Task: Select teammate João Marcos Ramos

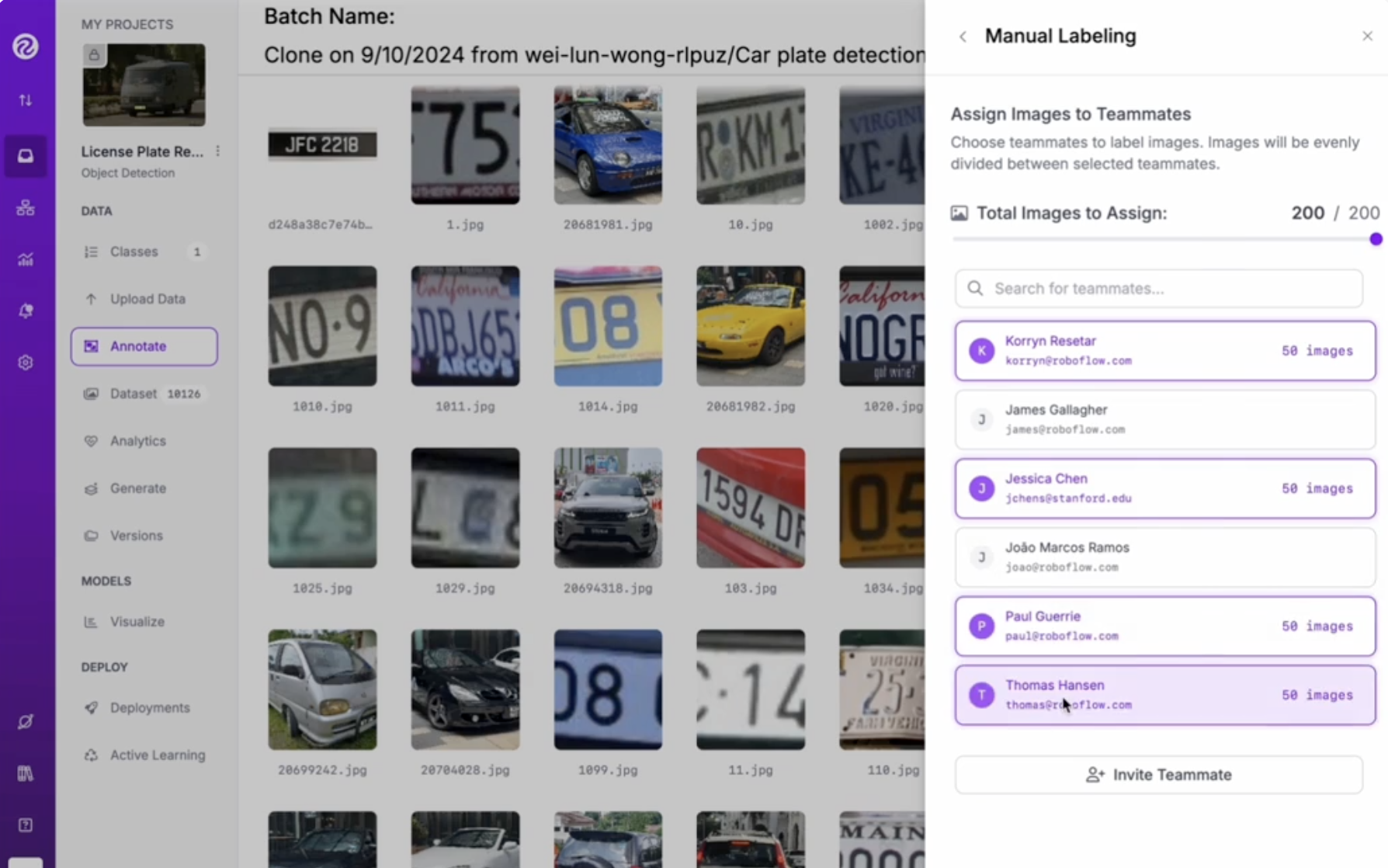Action: coord(1165,557)
